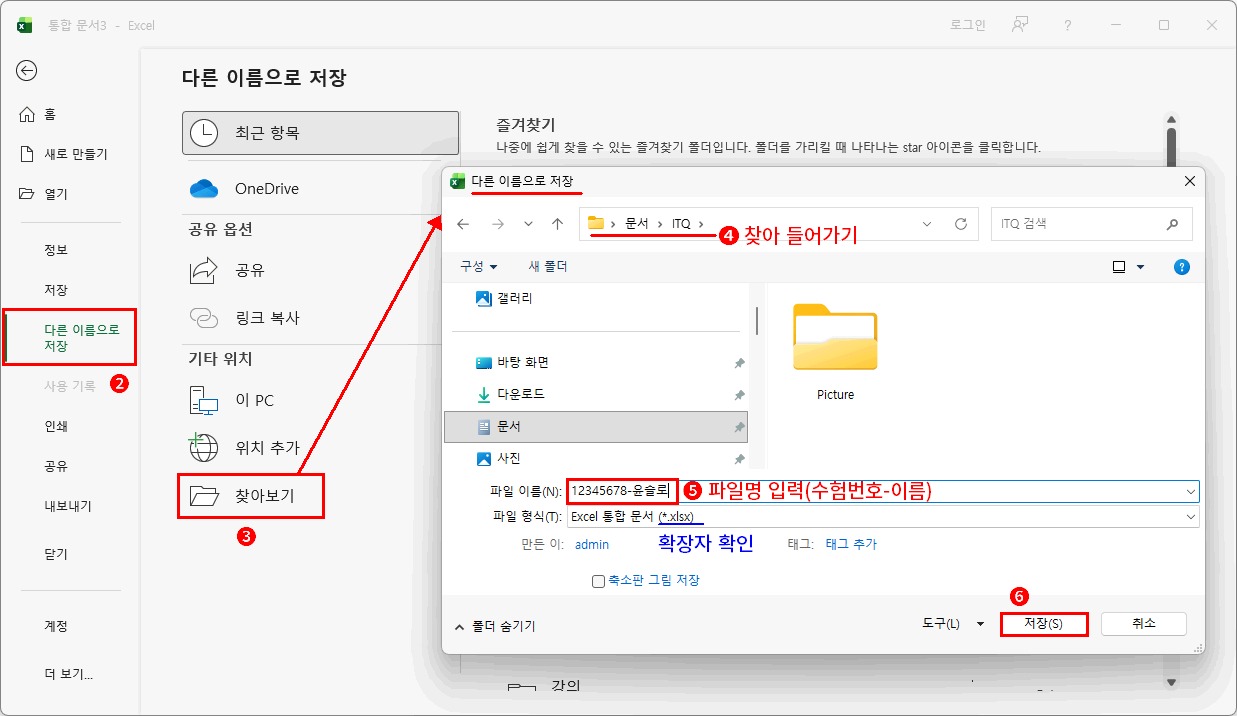1237x716 pixels.
Task: Click the 링크 복사 share option
Action: coord(266,318)
